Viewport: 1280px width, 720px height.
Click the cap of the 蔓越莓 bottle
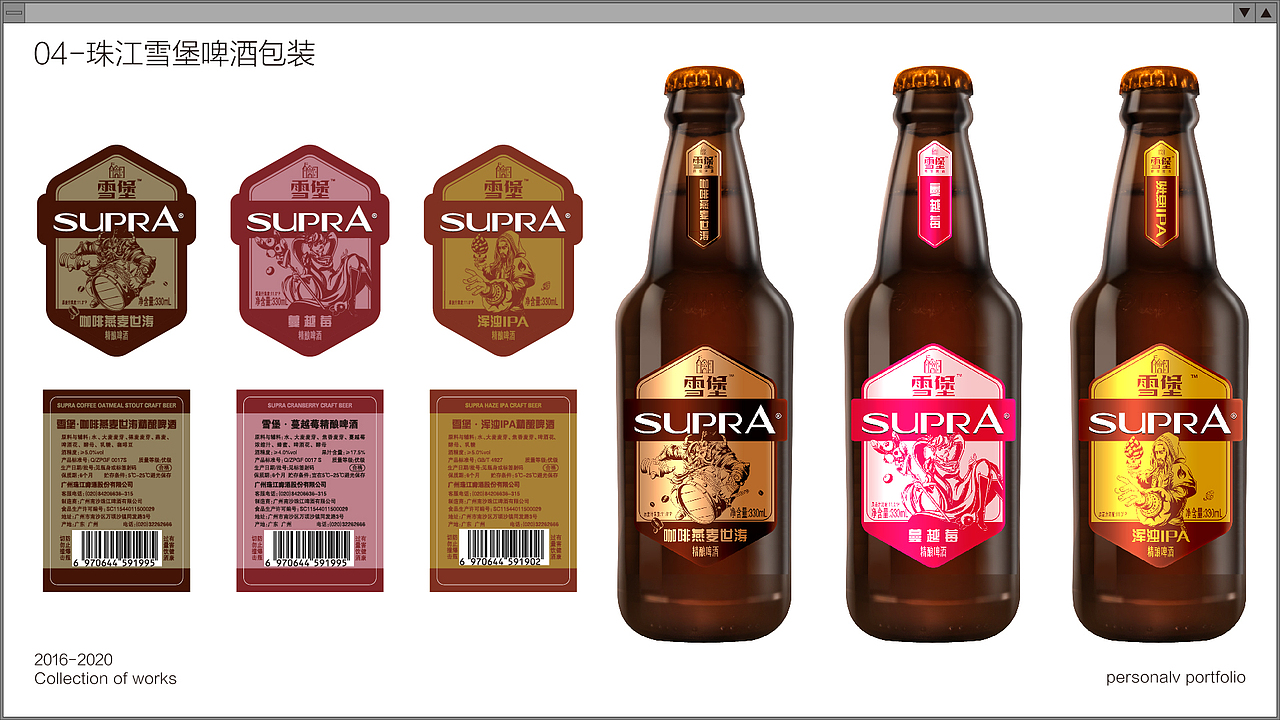(933, 80)
